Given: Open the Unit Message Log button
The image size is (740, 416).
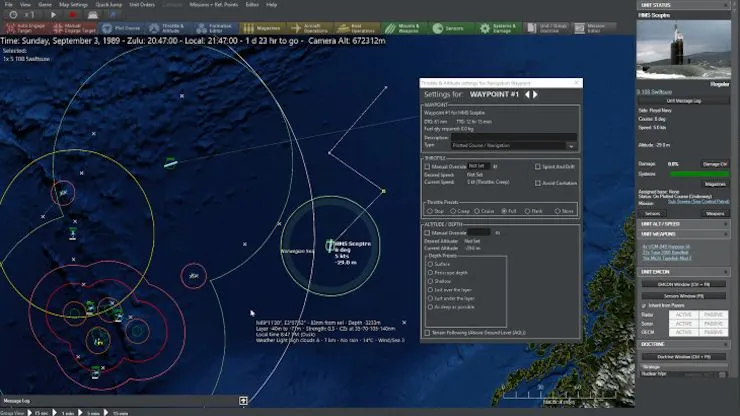Looking at the screenshot, I should pyautogui.click(x=683, y=101).
